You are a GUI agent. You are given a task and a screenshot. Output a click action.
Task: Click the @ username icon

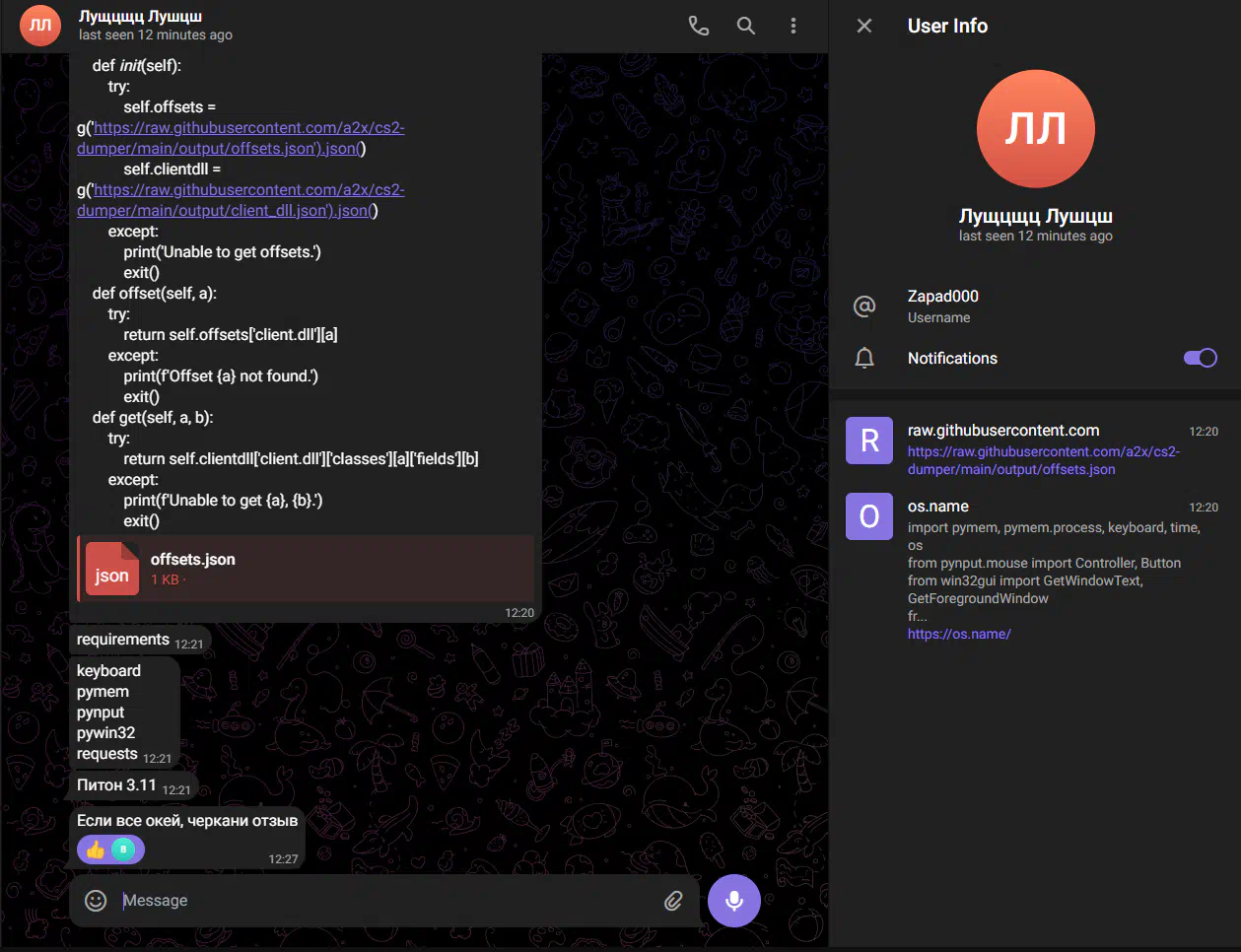pyautogui.click(x=864, y=306)
